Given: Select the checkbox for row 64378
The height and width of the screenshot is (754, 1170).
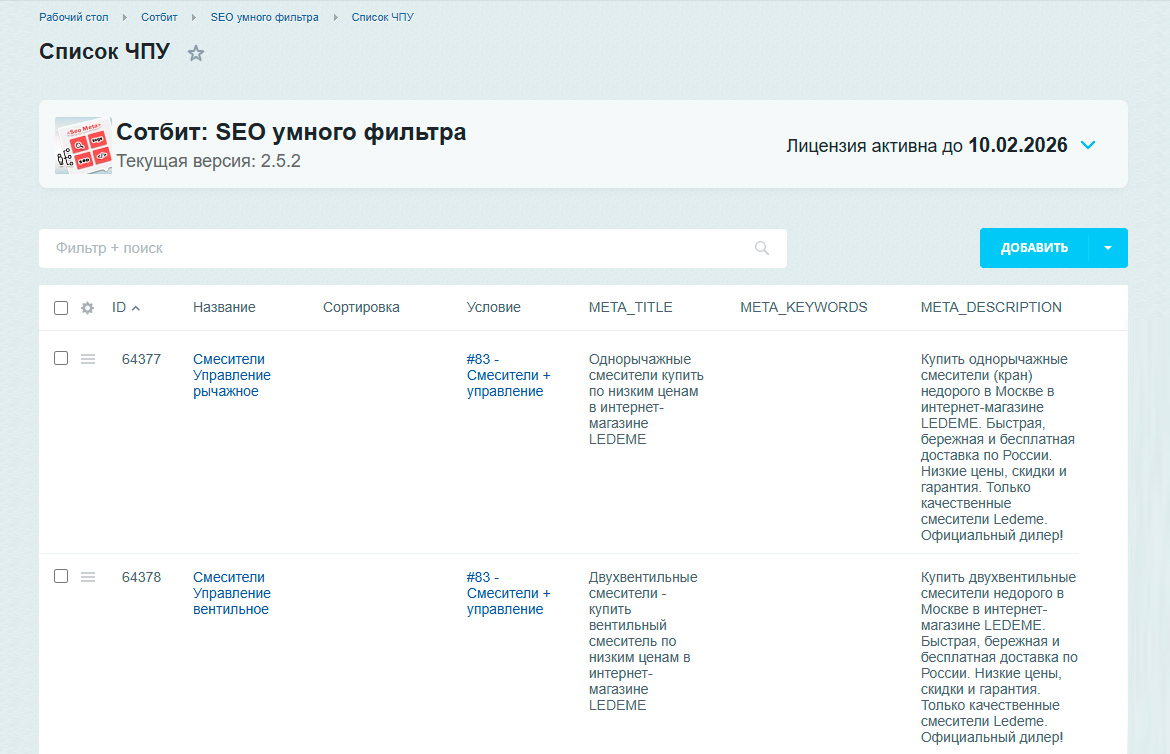Looking at the screenshot, I should pyautogui.click(x=61, y=576).
